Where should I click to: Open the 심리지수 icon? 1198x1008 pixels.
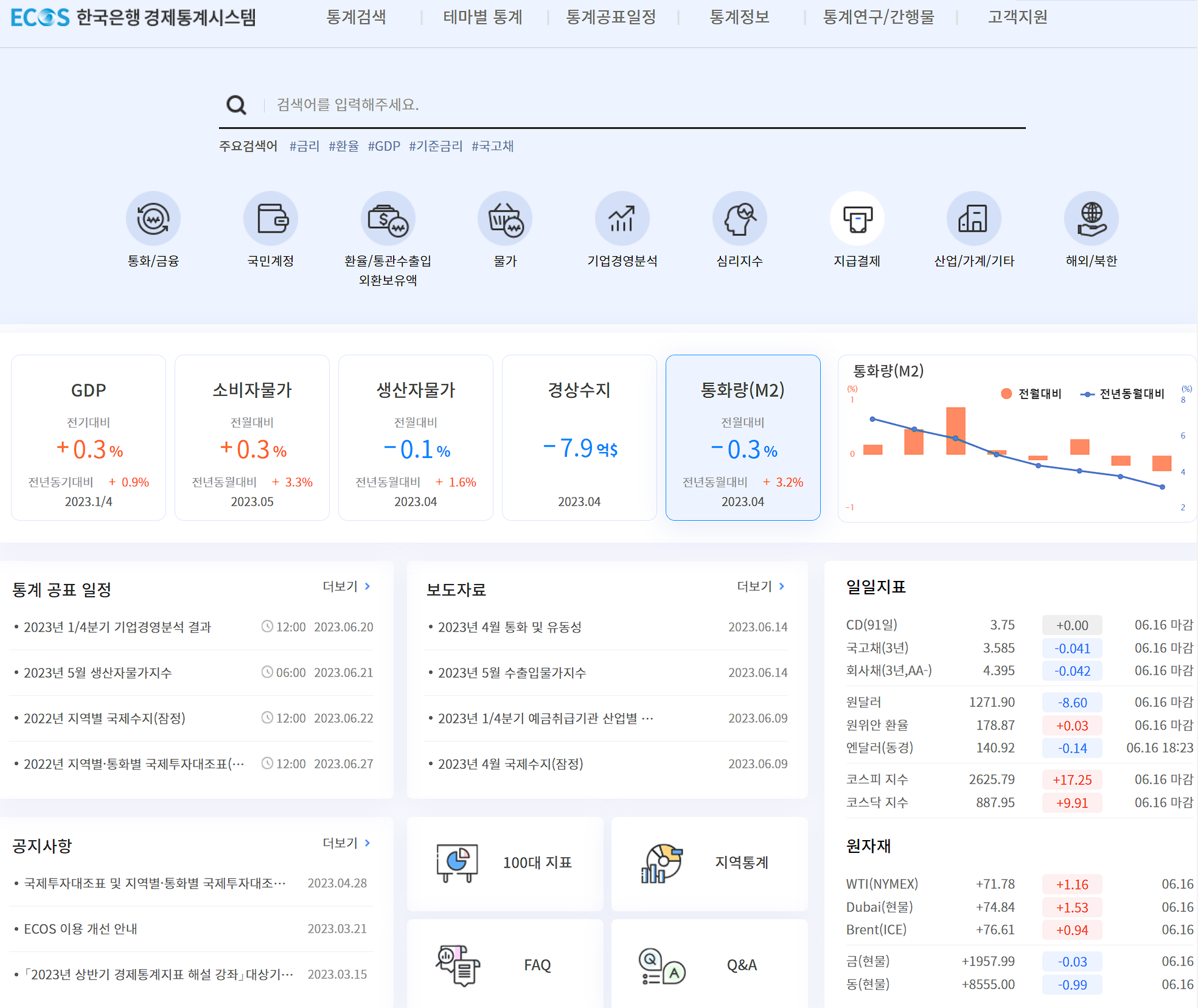740,218
